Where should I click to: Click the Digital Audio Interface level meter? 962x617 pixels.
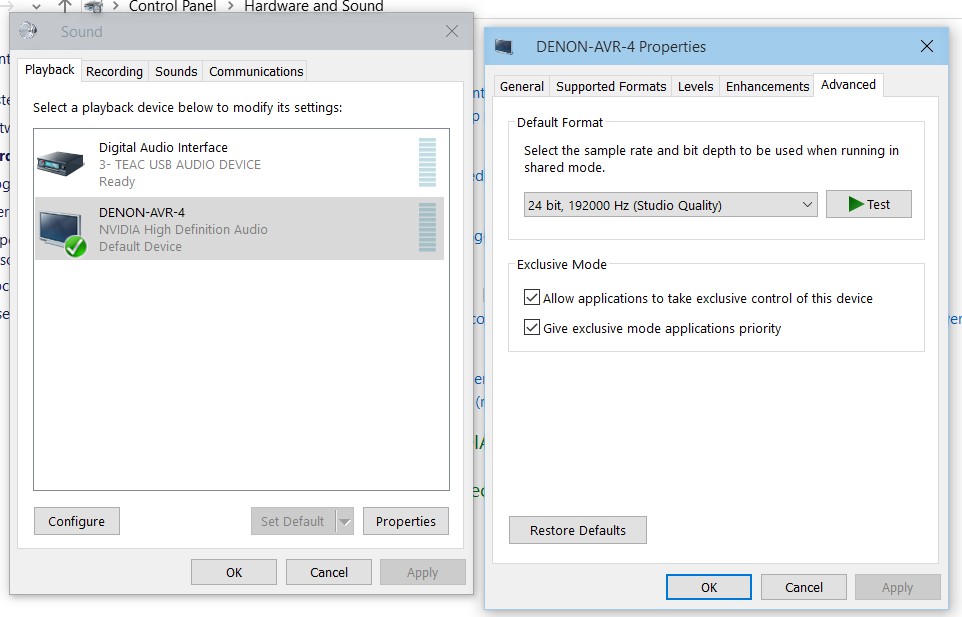[427, 163]
